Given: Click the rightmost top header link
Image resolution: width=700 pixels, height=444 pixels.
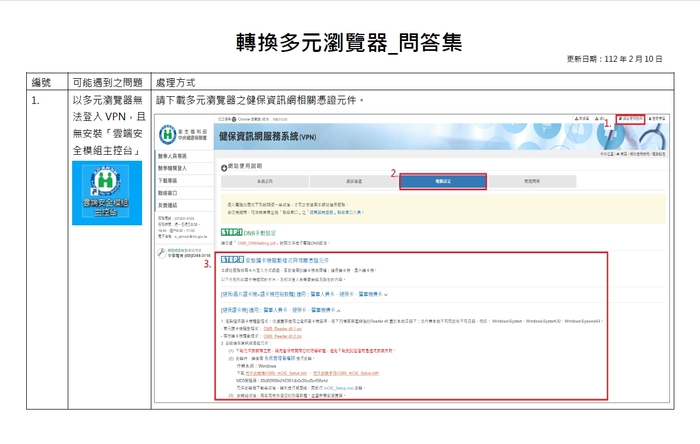Looking at the screenshot, I should tap(657, 119).
